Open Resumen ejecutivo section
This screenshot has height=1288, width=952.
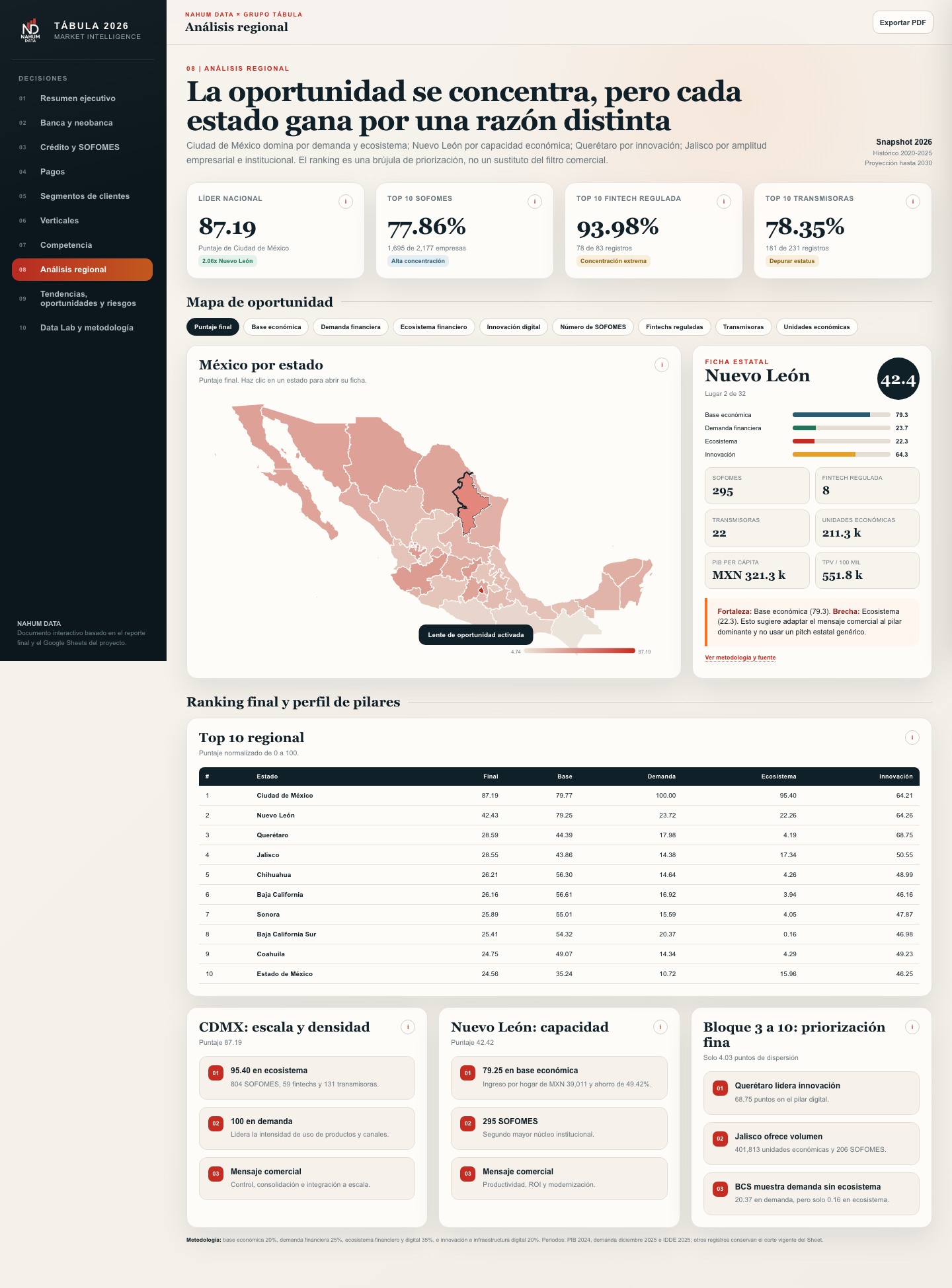(82, 98)
